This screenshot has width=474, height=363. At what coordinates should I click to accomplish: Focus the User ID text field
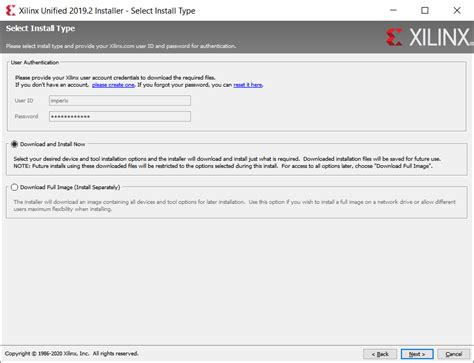pos(120,101)
